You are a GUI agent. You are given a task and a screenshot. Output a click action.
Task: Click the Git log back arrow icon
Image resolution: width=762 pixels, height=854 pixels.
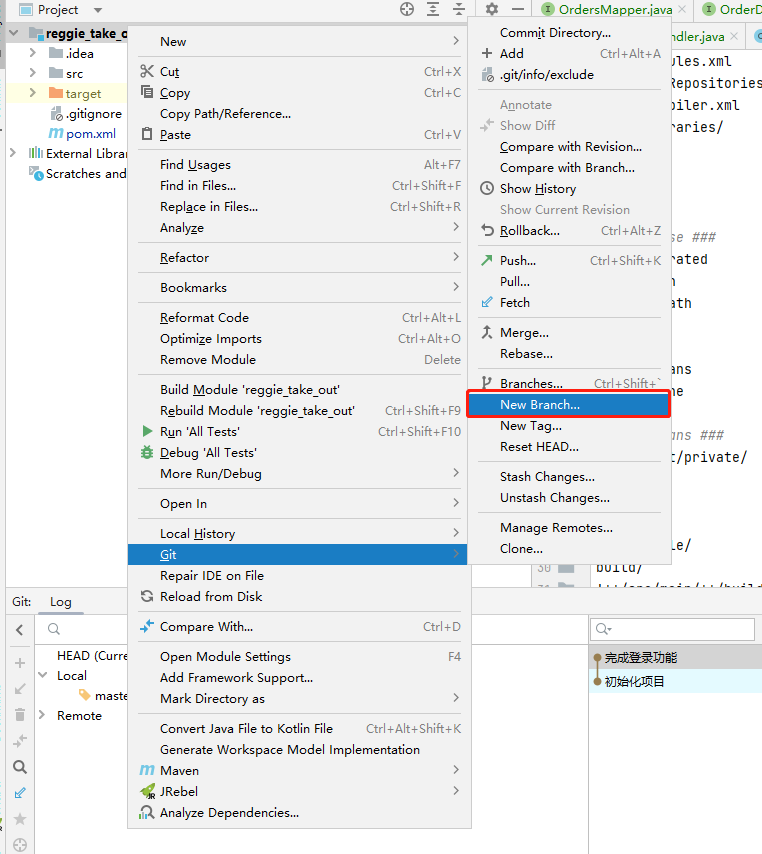coord(20,630)
